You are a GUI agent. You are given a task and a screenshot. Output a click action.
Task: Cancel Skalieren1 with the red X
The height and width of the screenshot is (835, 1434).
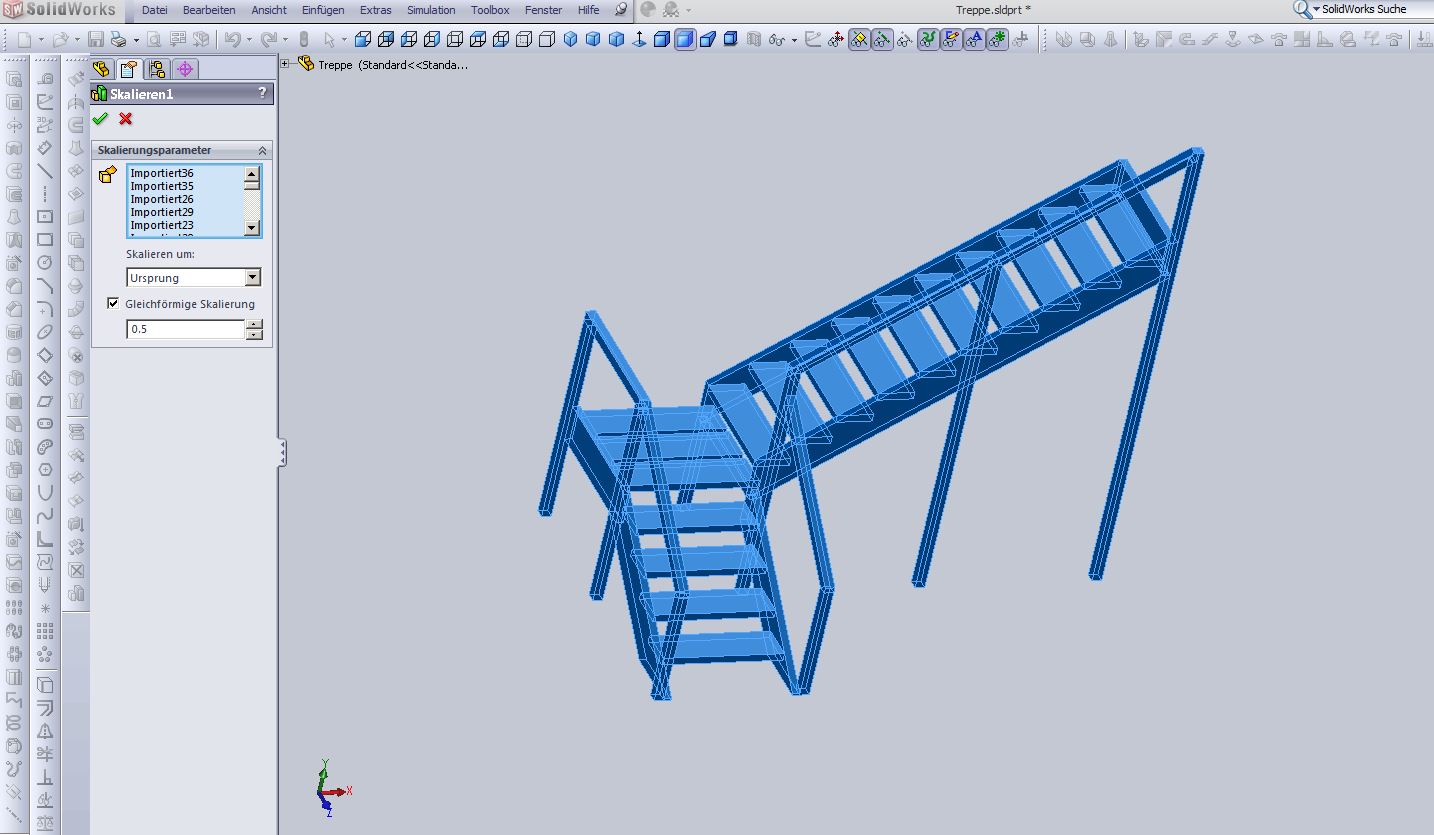coord(125,119)
